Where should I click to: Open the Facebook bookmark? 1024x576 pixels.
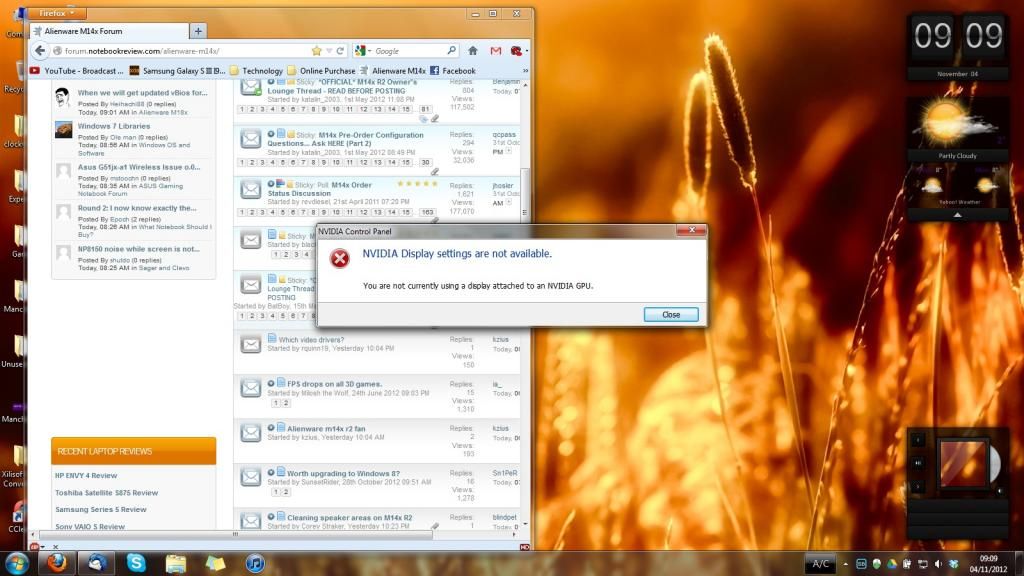tap(453, 71)
